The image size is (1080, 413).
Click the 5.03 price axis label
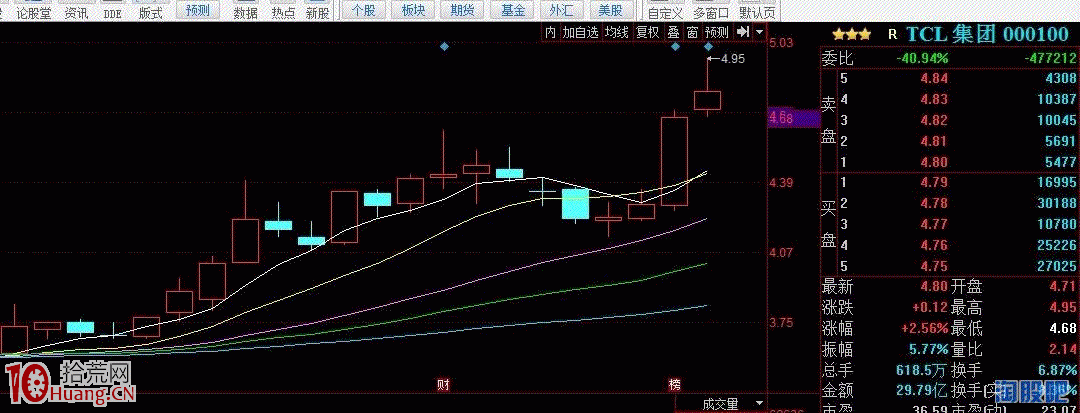[781, 43]
